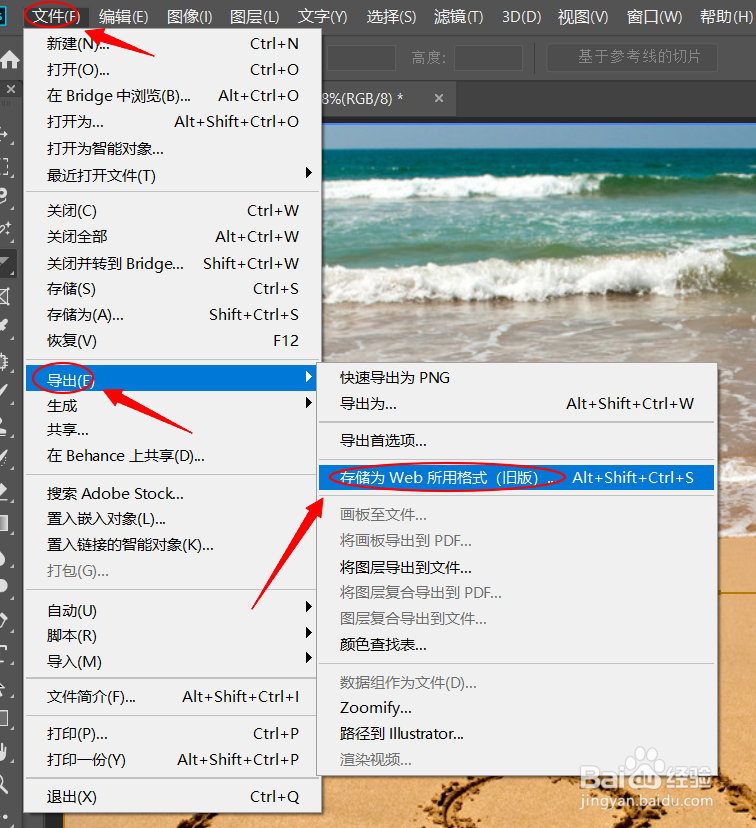Screen dimensions: 756x828
Task: Open the 视图(V) menu
Action: pyautogui.click(x=583, y=16)
